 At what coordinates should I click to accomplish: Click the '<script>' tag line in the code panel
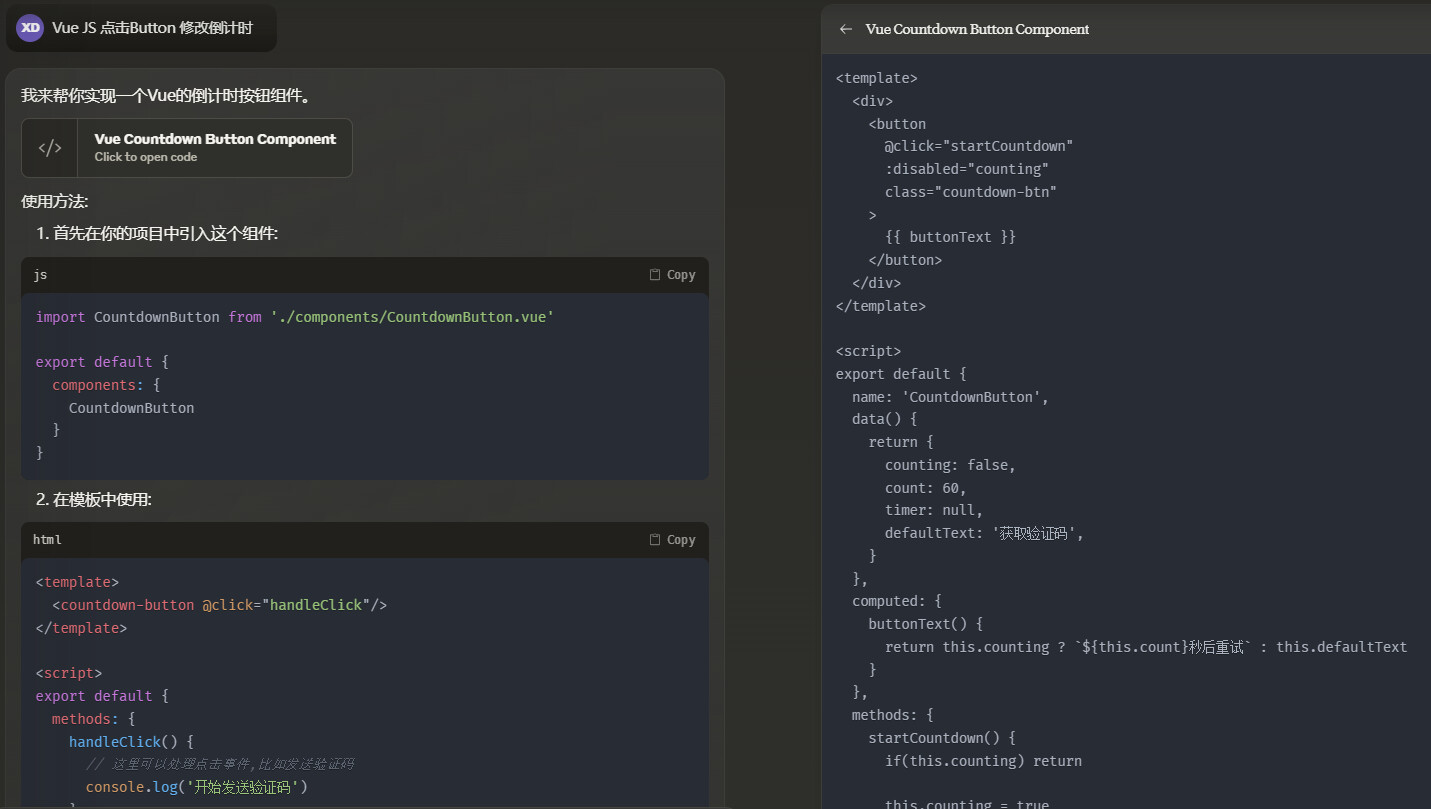tap(868, 351)
